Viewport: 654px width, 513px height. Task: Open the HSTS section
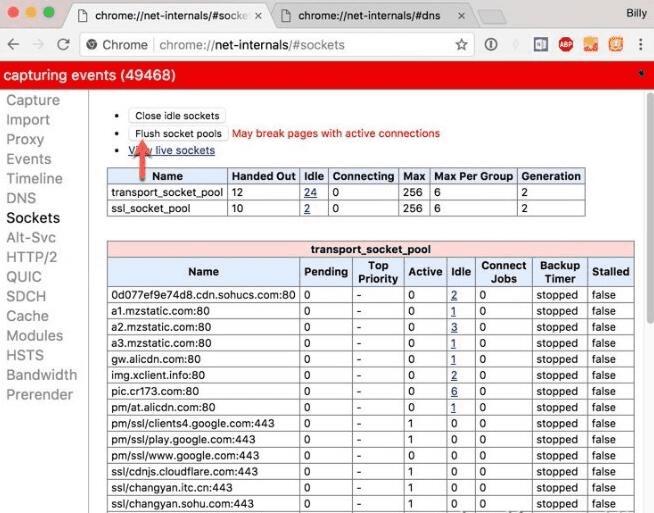[x=25, y=355]
